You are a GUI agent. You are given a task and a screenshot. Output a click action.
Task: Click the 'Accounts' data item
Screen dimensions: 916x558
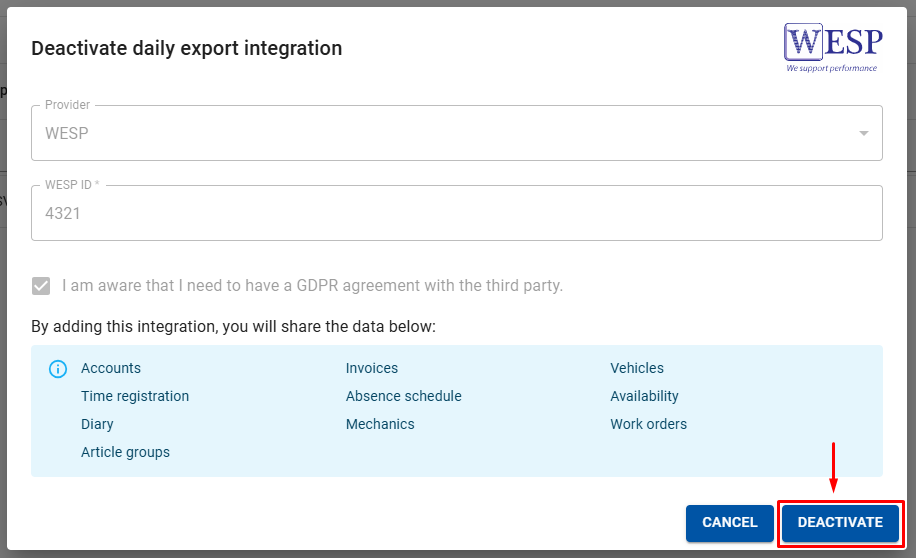click(111, 368)
